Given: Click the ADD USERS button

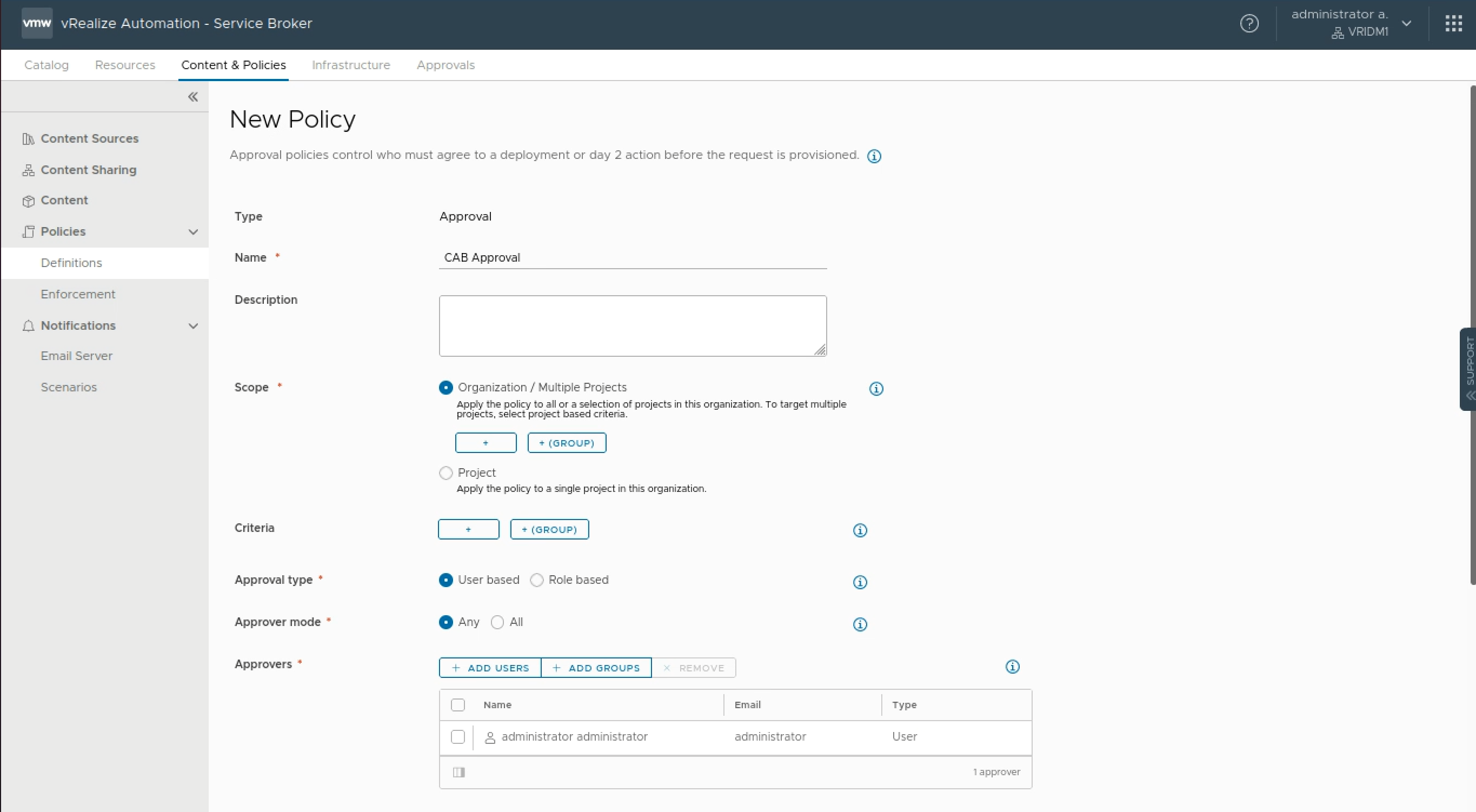Looking at the screenshot, I should click(490, 668).
